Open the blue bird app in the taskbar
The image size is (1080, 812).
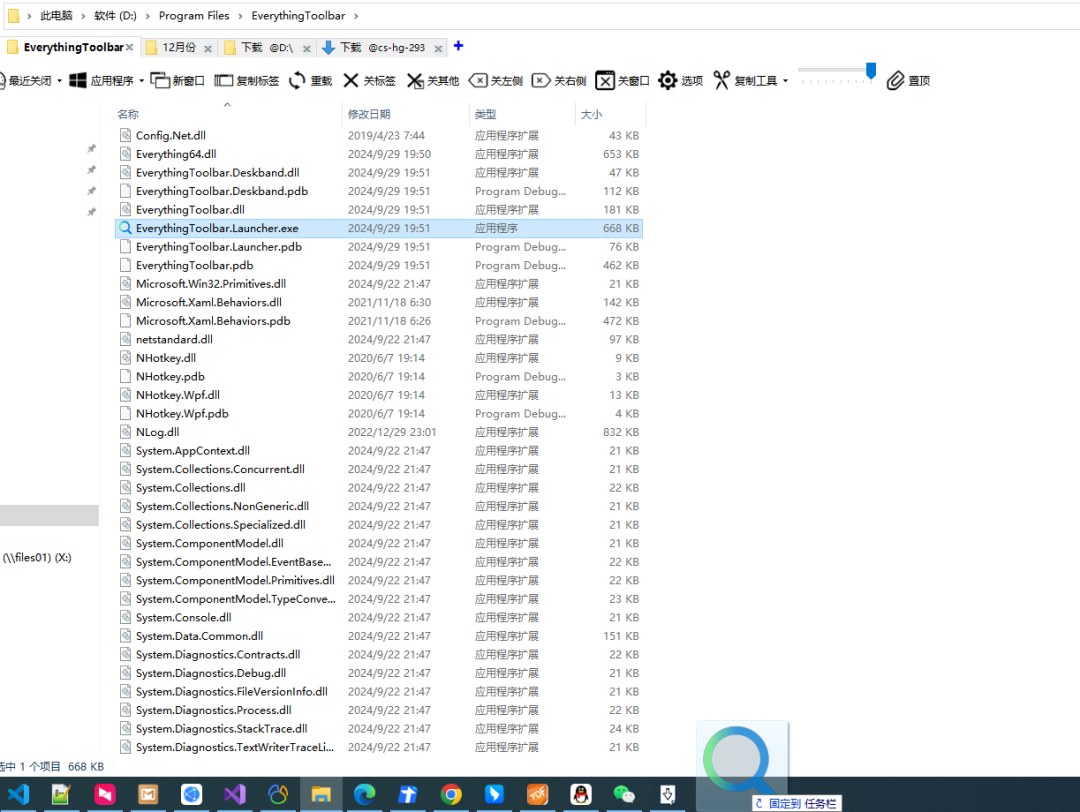(494, 794)
